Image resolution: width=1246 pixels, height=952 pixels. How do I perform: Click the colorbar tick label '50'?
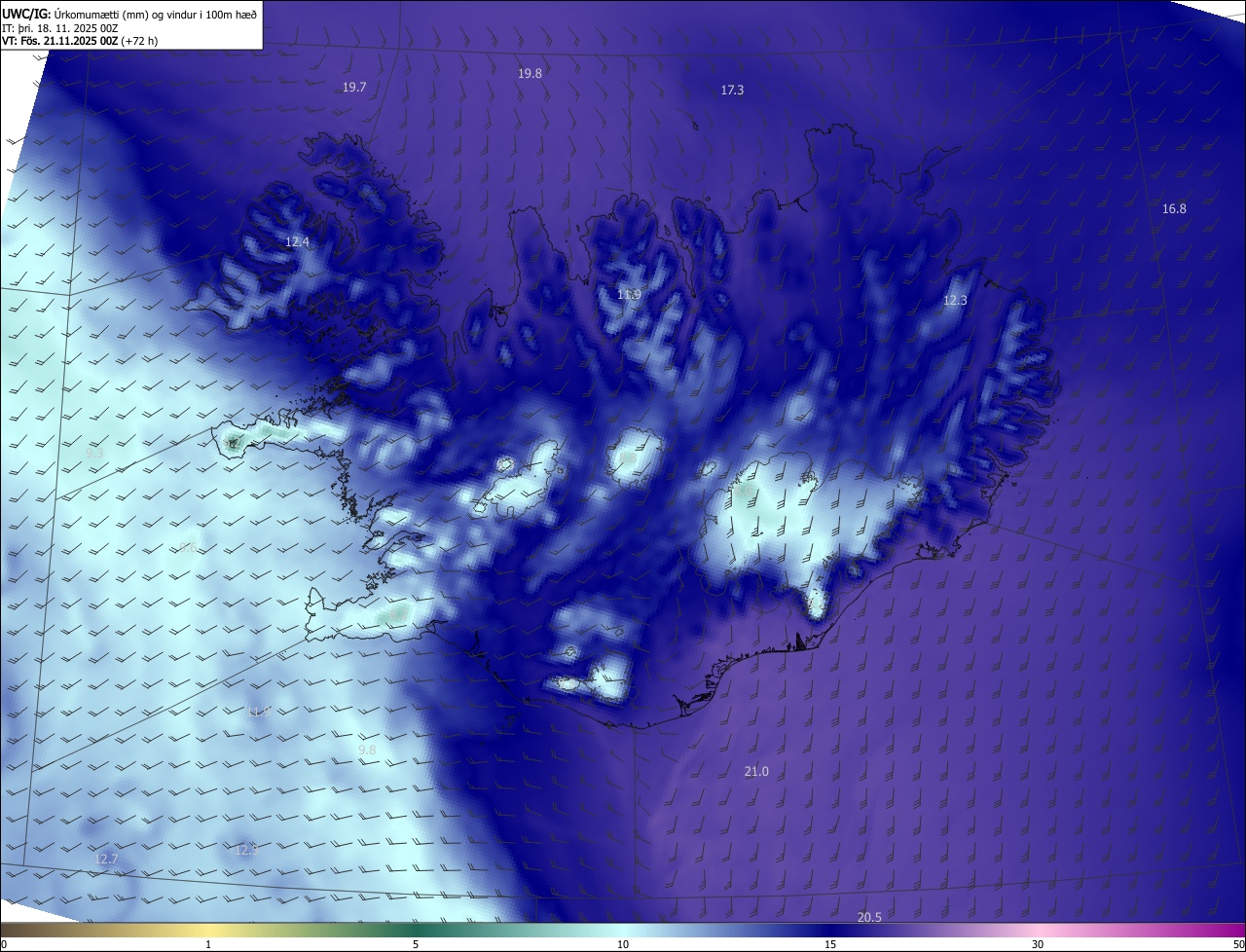1238,945
